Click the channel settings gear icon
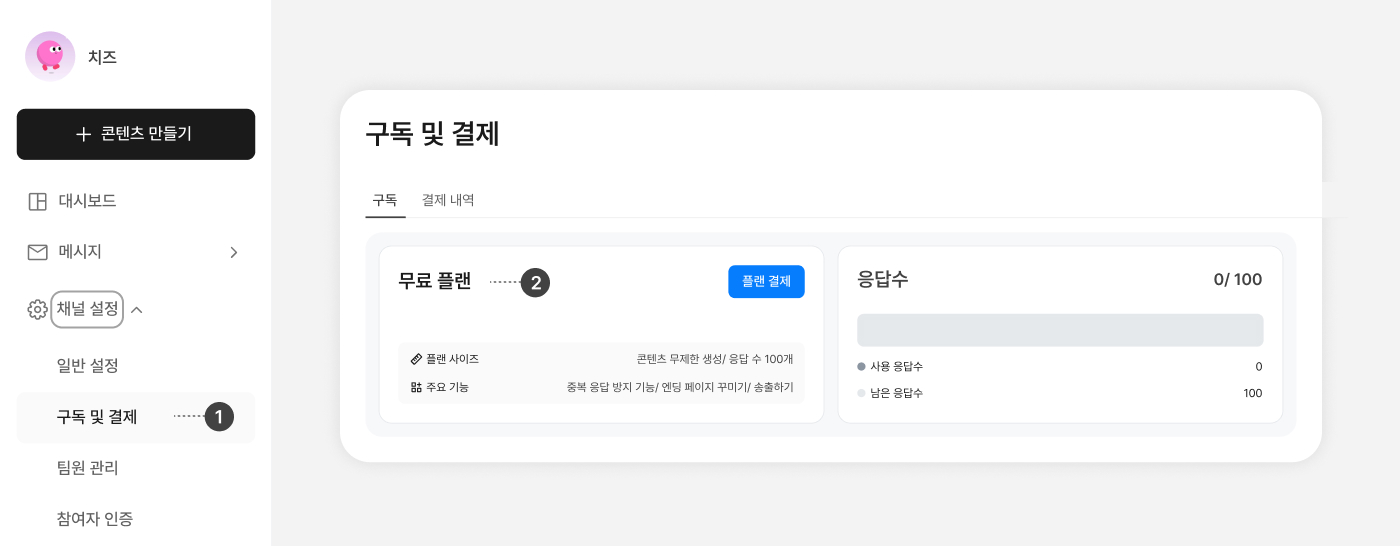Screen dimensions: 1400x546 (37, 310)
